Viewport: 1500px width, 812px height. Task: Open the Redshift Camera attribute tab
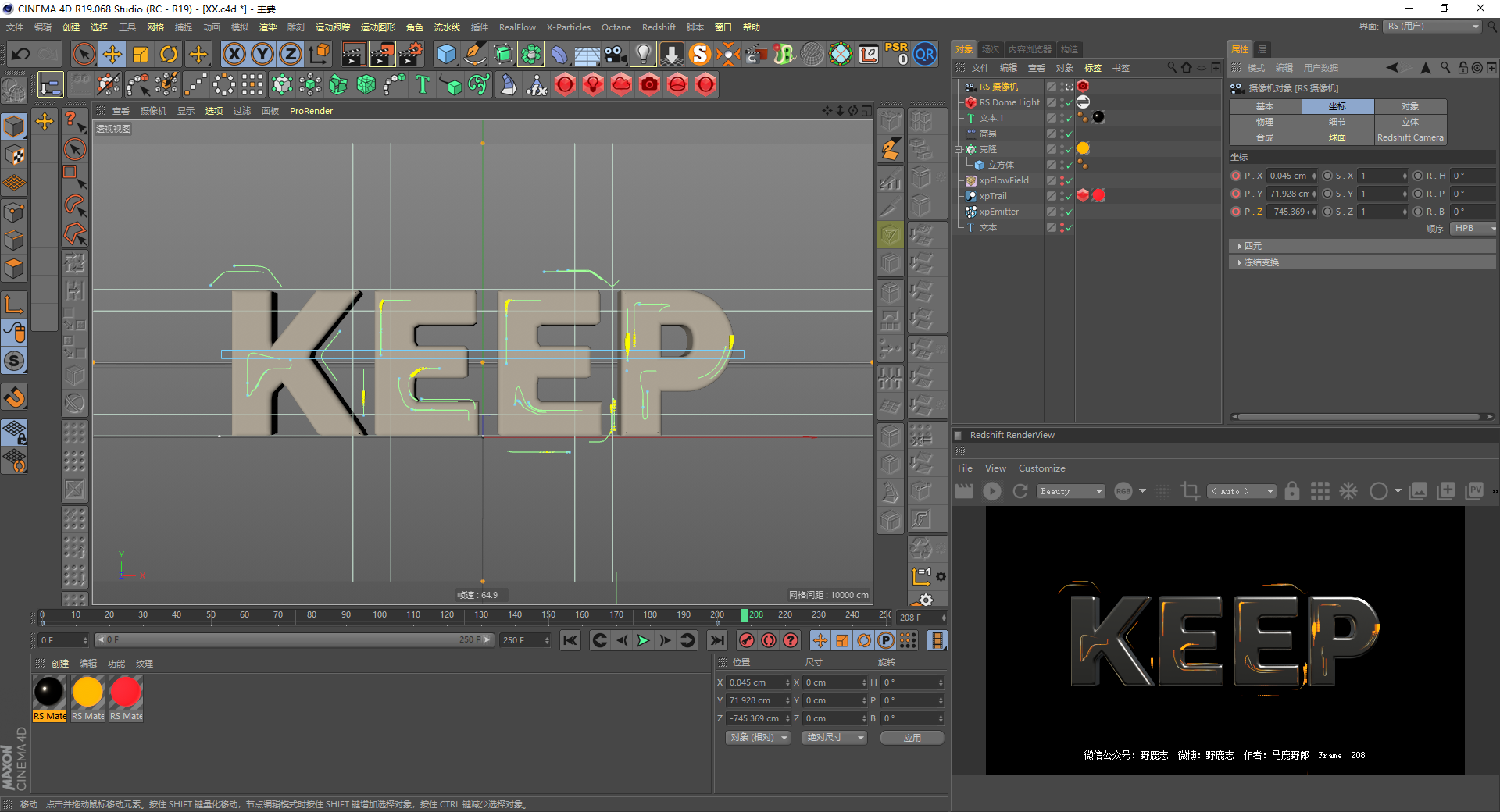point(1410,137)
